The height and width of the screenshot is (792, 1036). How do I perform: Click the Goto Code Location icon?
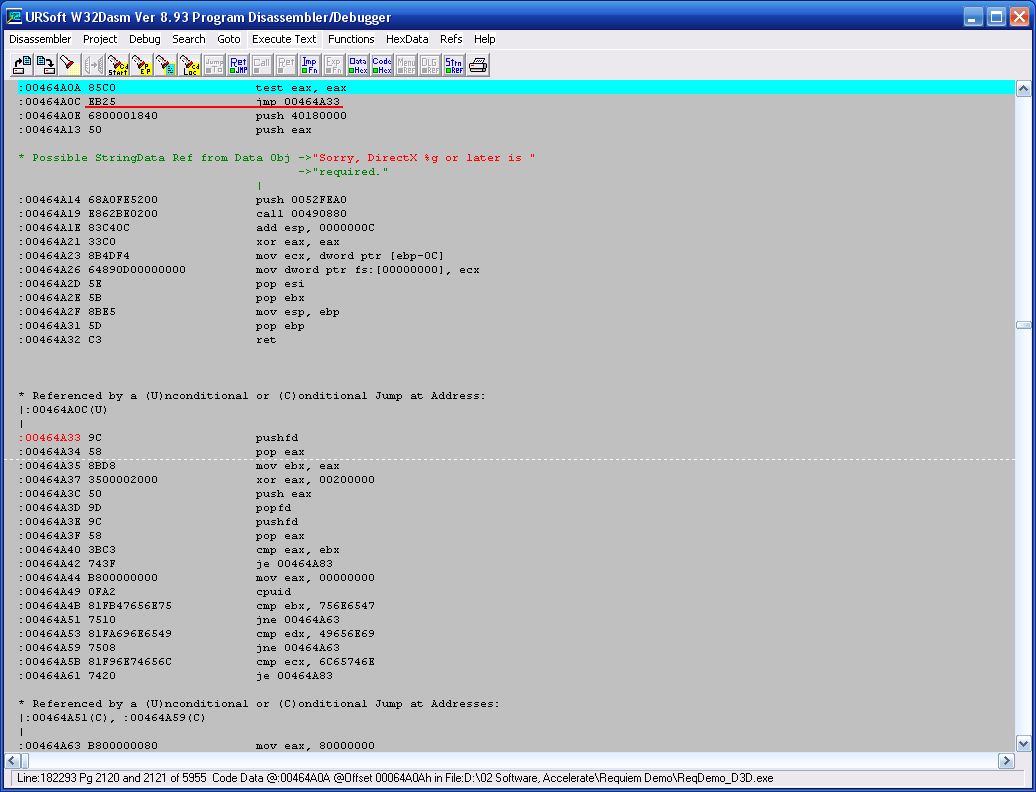click(190, 65)
